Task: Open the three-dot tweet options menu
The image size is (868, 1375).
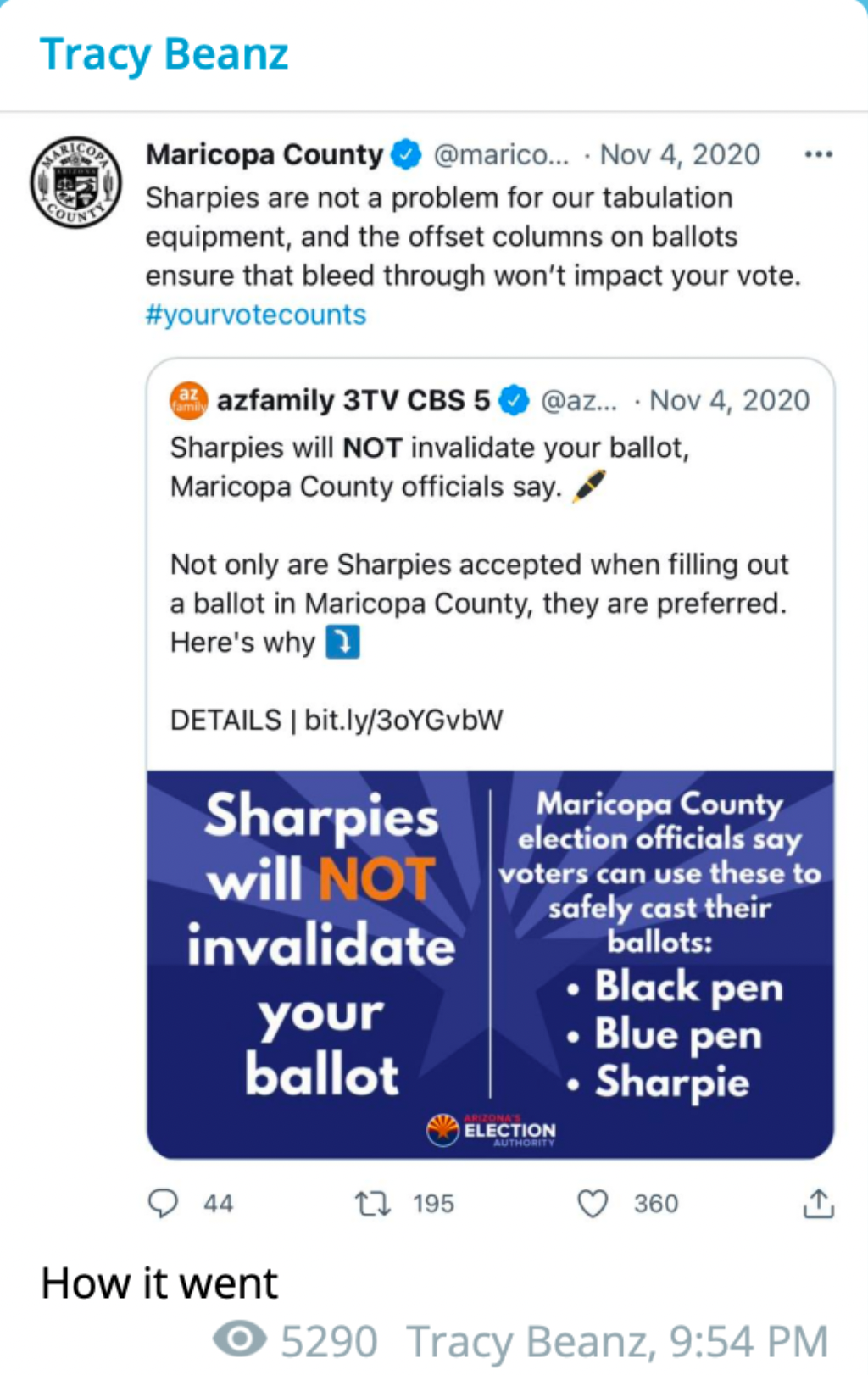Action: tap(818, 154)
